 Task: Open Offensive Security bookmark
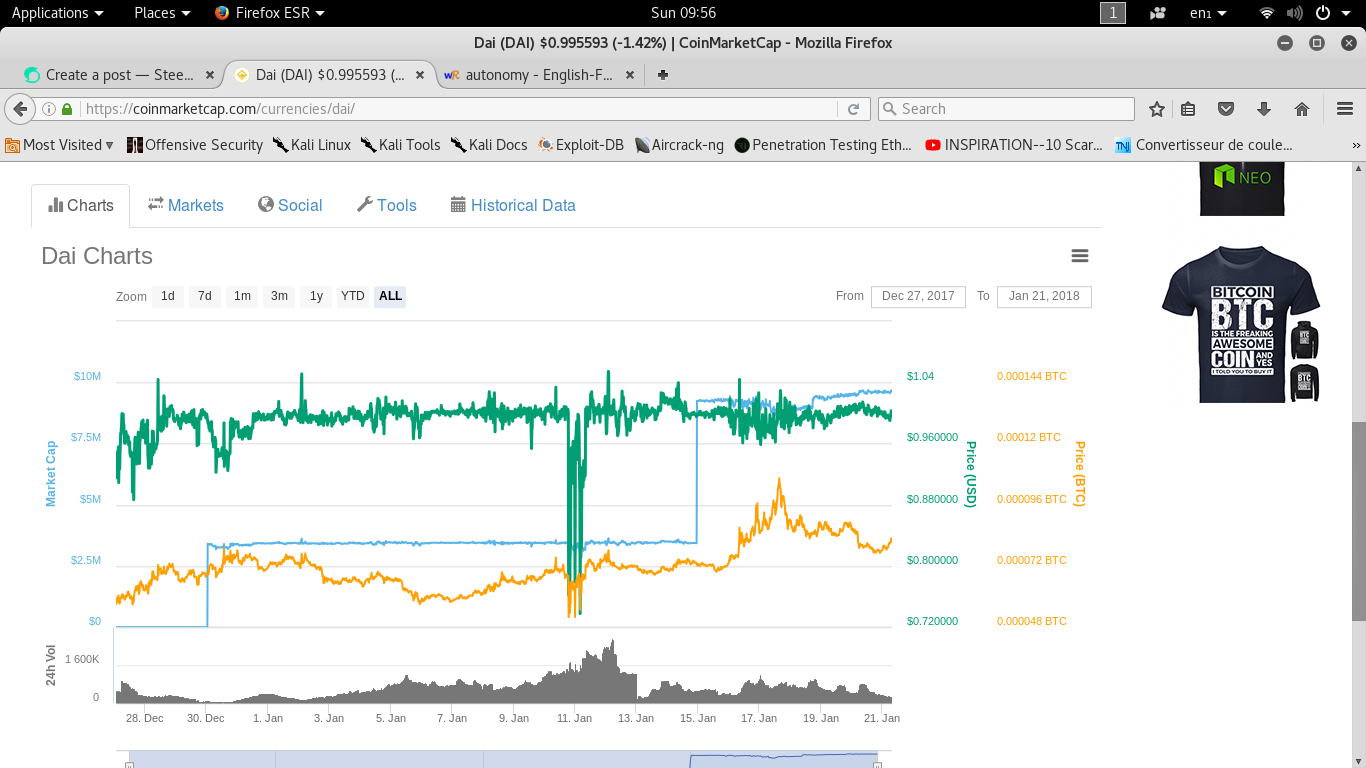click(x=195, y=145)
